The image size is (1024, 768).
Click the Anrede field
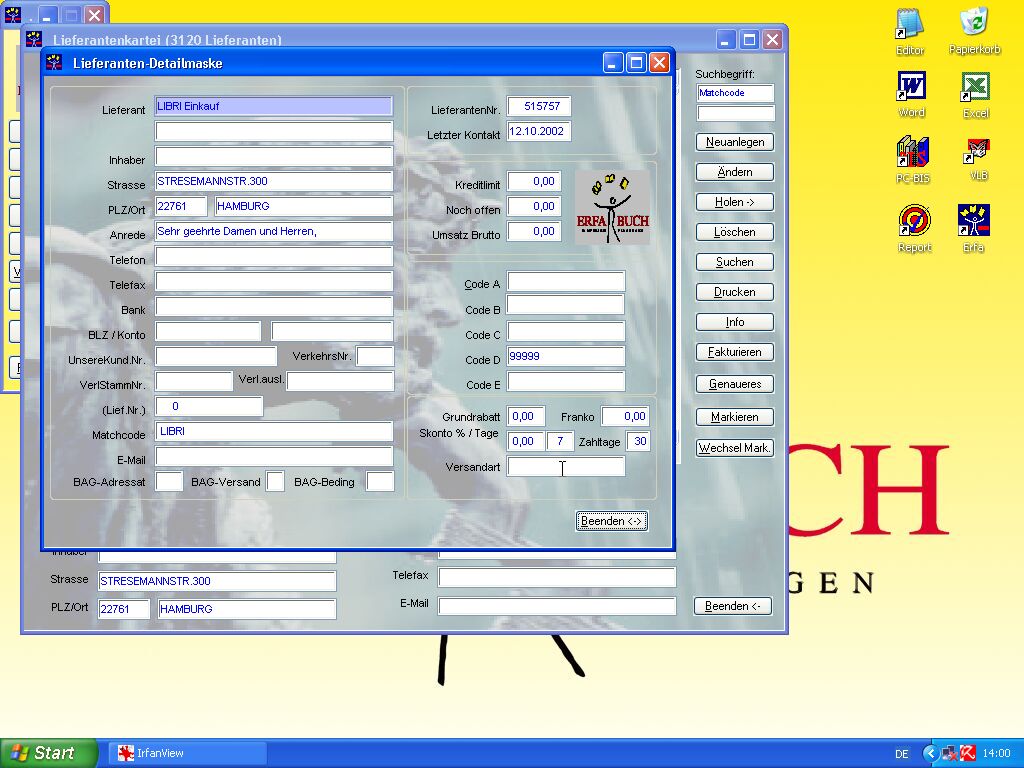pos(274,231)
